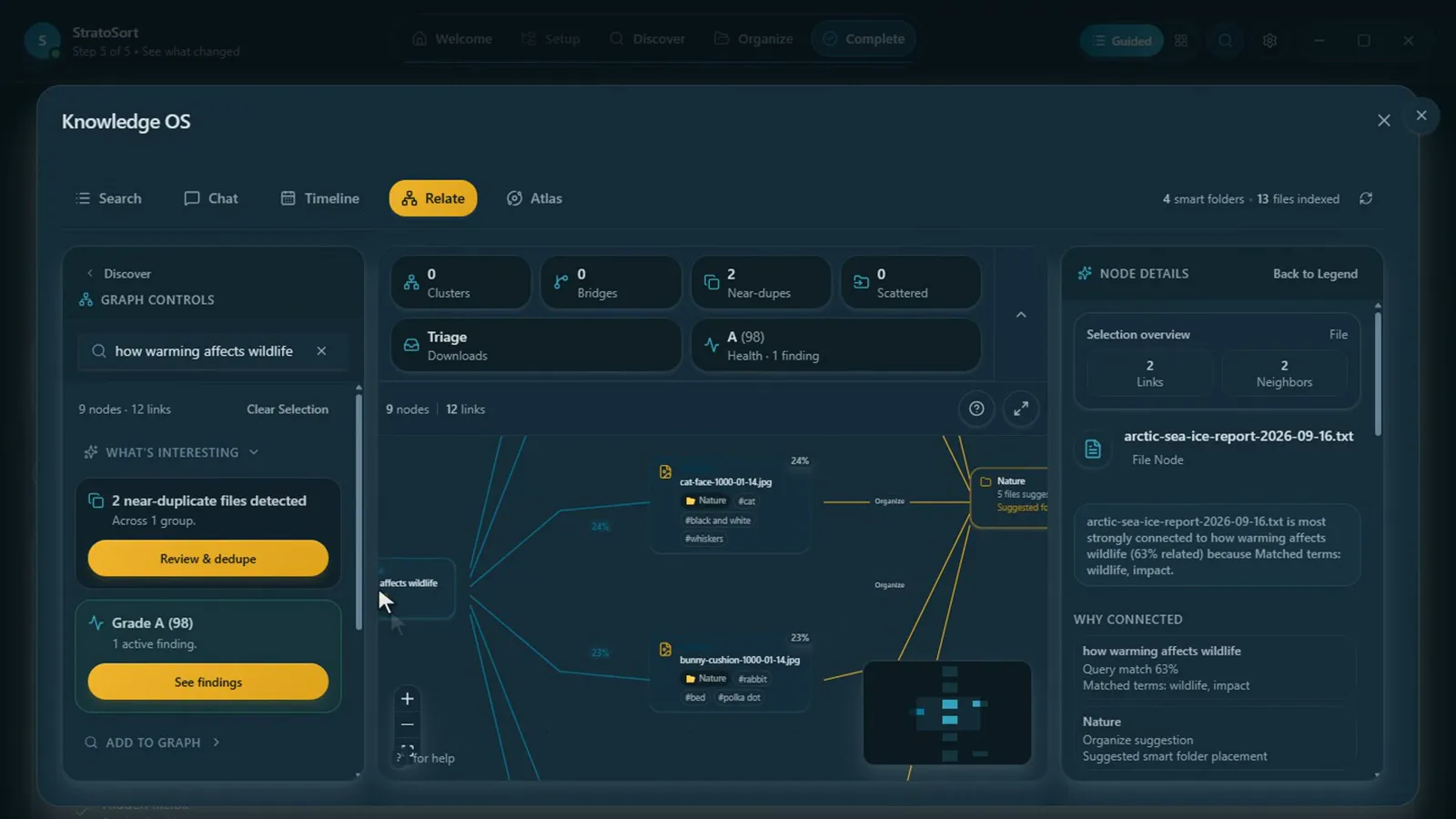
Task: Collapse the What's Interesting section
Action: 171,452
